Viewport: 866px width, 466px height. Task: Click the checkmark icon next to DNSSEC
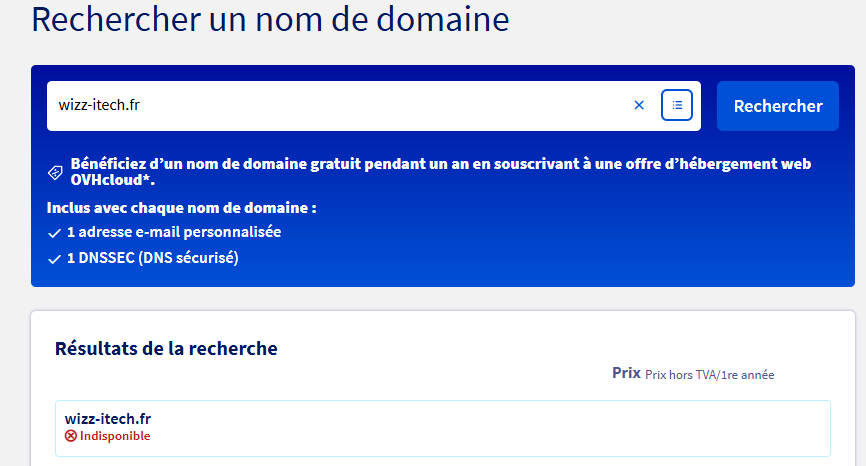[54, 259]
